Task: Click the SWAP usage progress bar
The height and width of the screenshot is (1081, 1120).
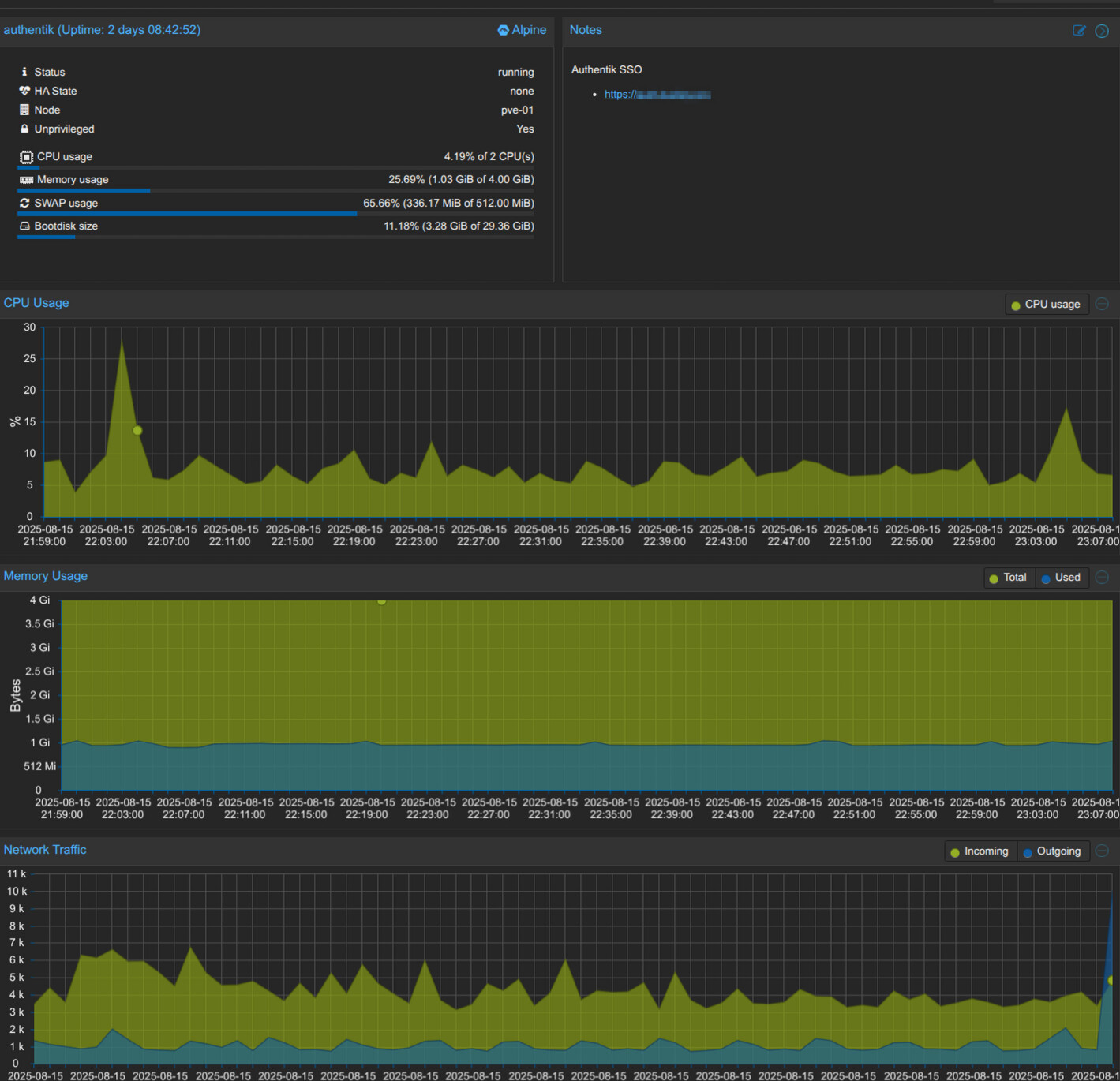Action: tap(275, 214)
